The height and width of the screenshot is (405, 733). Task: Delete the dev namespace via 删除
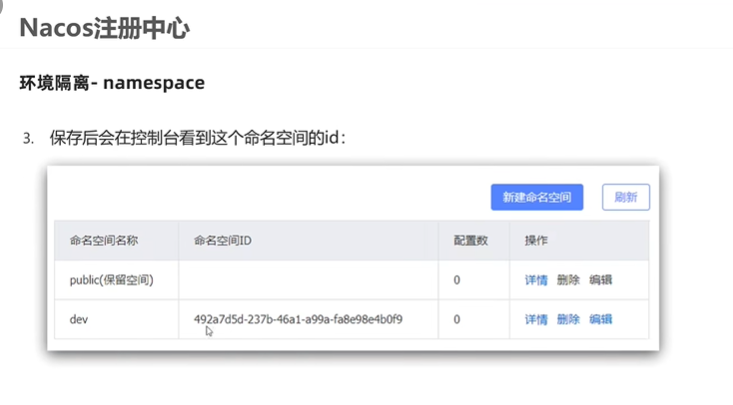pos(568,319)
